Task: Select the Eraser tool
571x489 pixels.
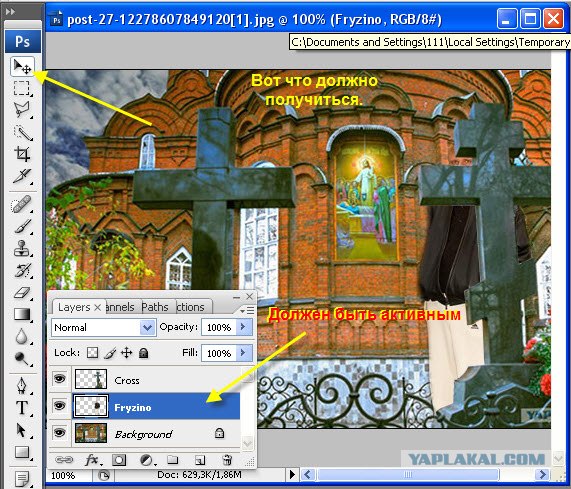Action: click(x=22, y=293)
